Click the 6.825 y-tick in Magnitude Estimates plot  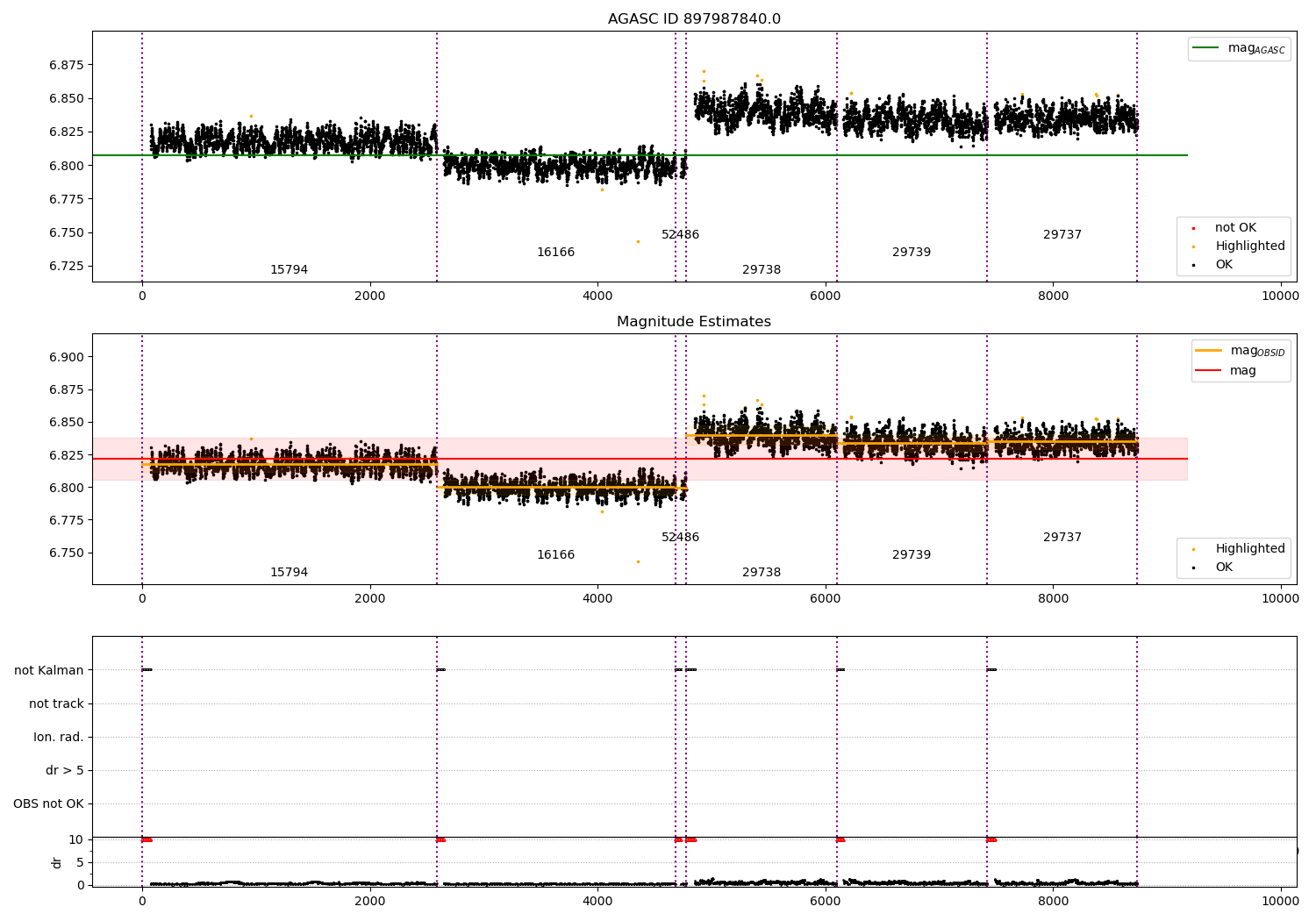click(67, 455)
